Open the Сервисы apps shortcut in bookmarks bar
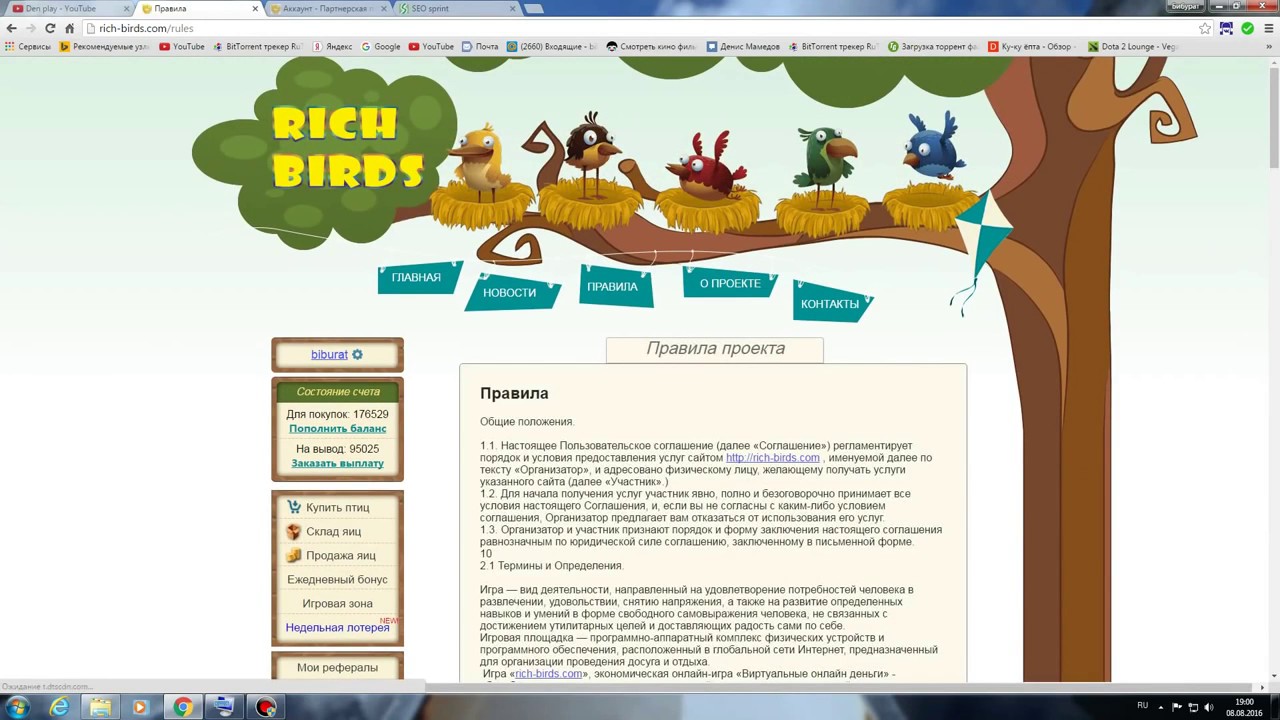 click(28, 46)
